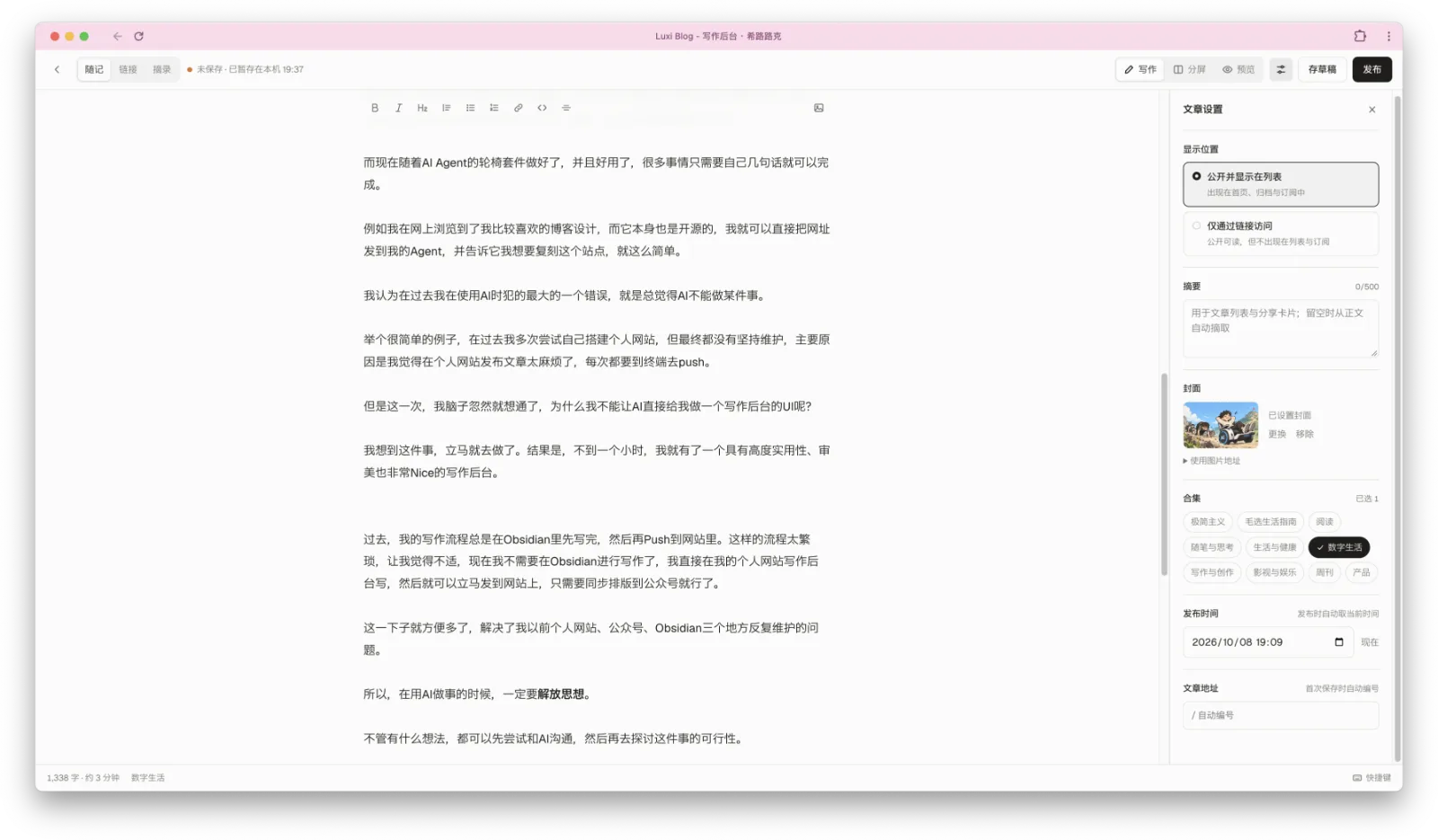Insert an H2 heading
The width and height of the screenshot is (1438, 840).
tap(422, 108)
